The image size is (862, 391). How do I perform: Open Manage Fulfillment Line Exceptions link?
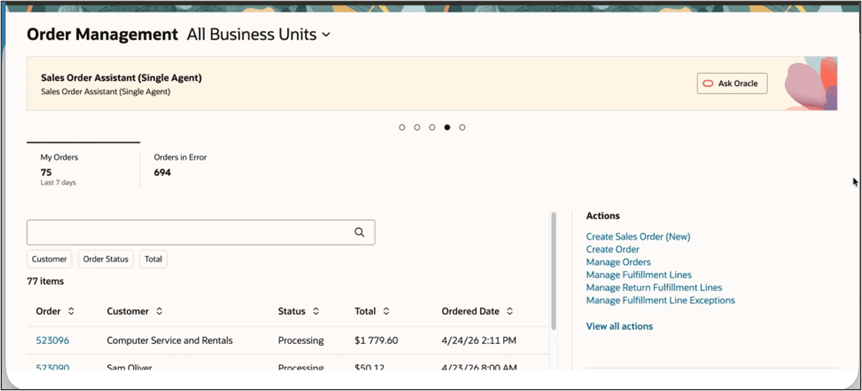[660, 300]
